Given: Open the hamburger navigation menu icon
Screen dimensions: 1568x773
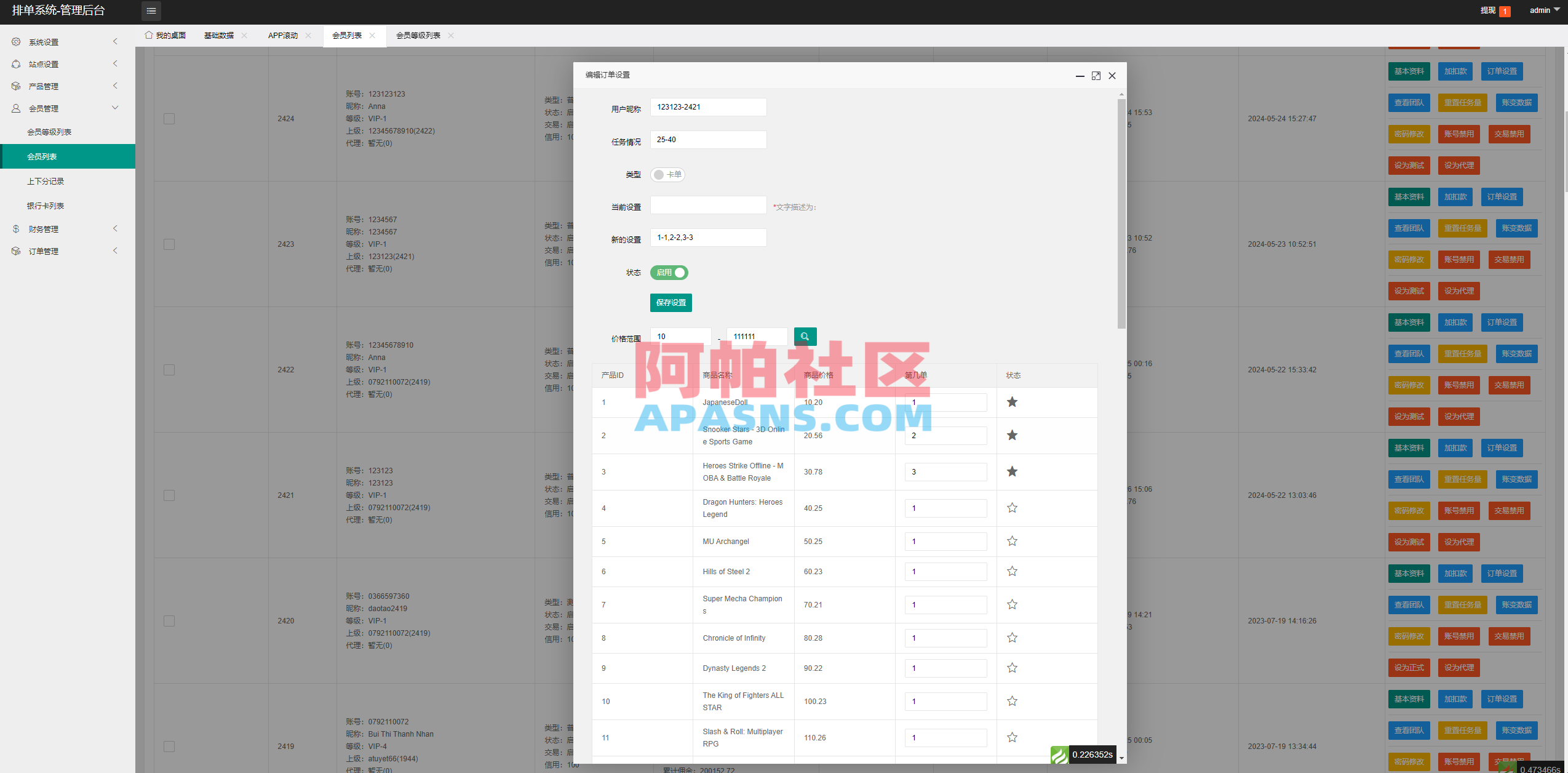Looking at the screenshot, I should point(151,10).
